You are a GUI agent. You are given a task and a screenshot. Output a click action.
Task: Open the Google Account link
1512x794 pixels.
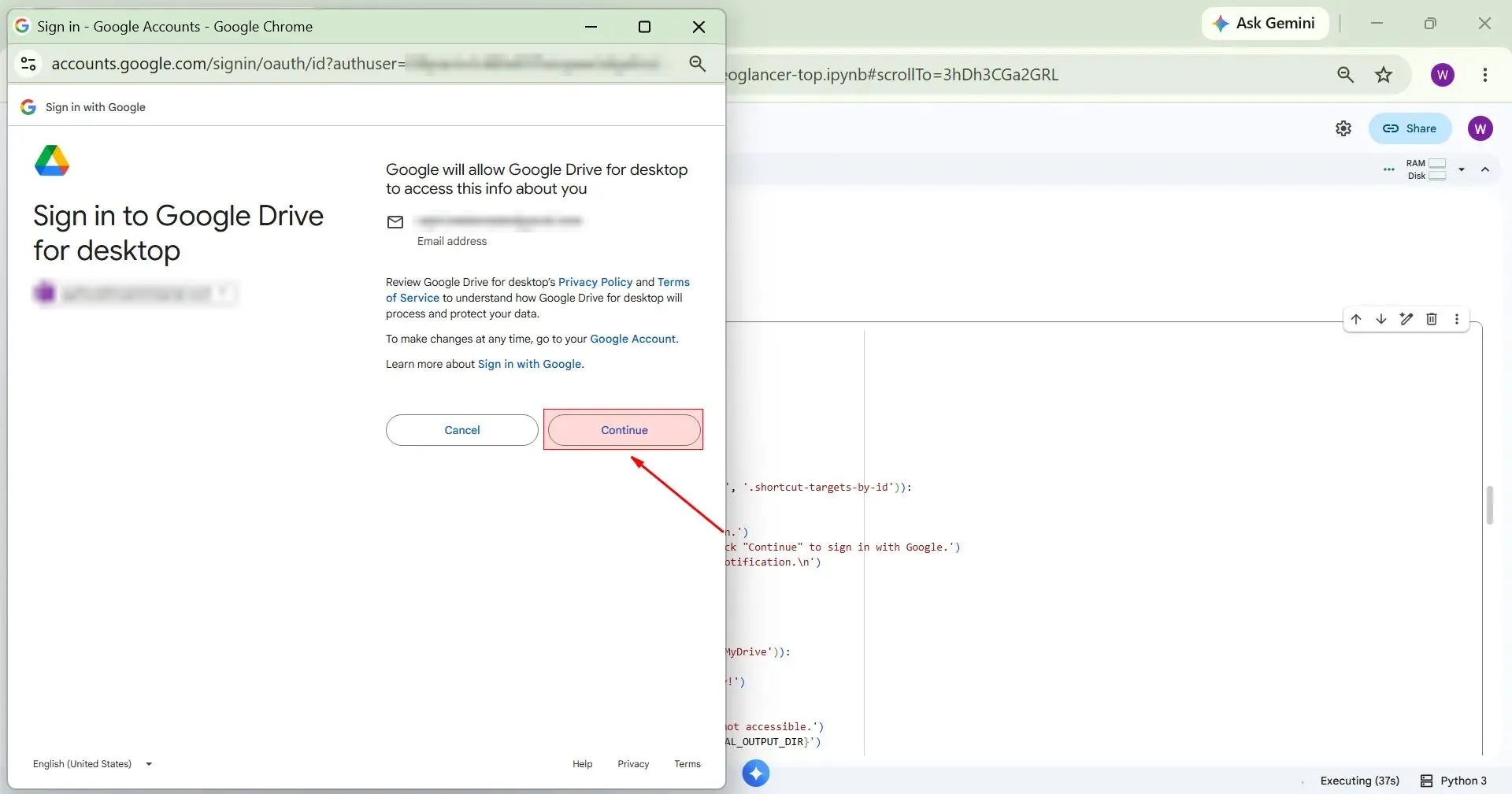tap(632, 339)
